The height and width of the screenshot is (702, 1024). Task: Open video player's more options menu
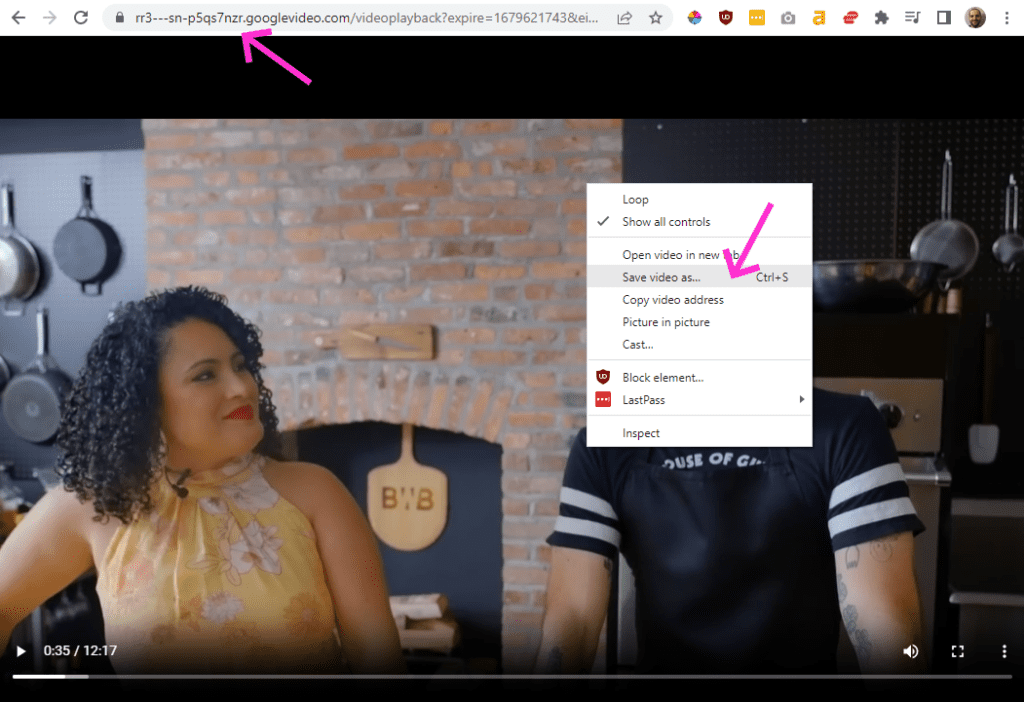click(x=1004, y=651)
